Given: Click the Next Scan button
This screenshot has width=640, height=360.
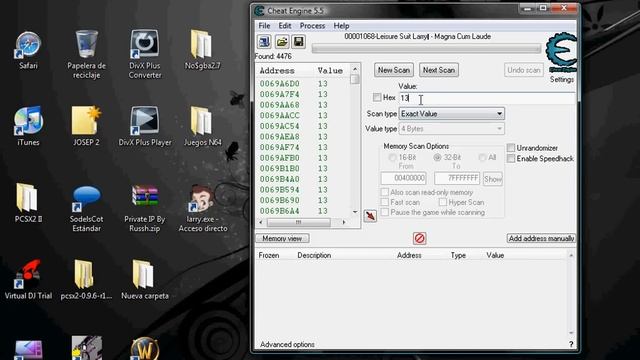Looking at the screenshot, I should tap(439, 70).
